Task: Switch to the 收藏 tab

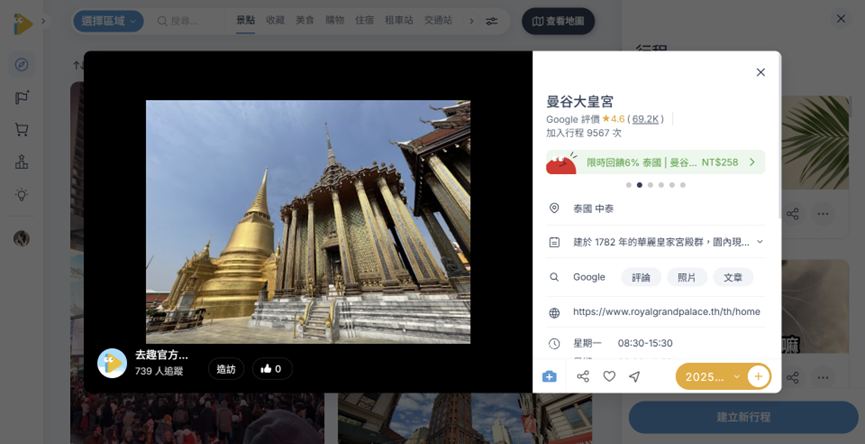Action: 275,20
